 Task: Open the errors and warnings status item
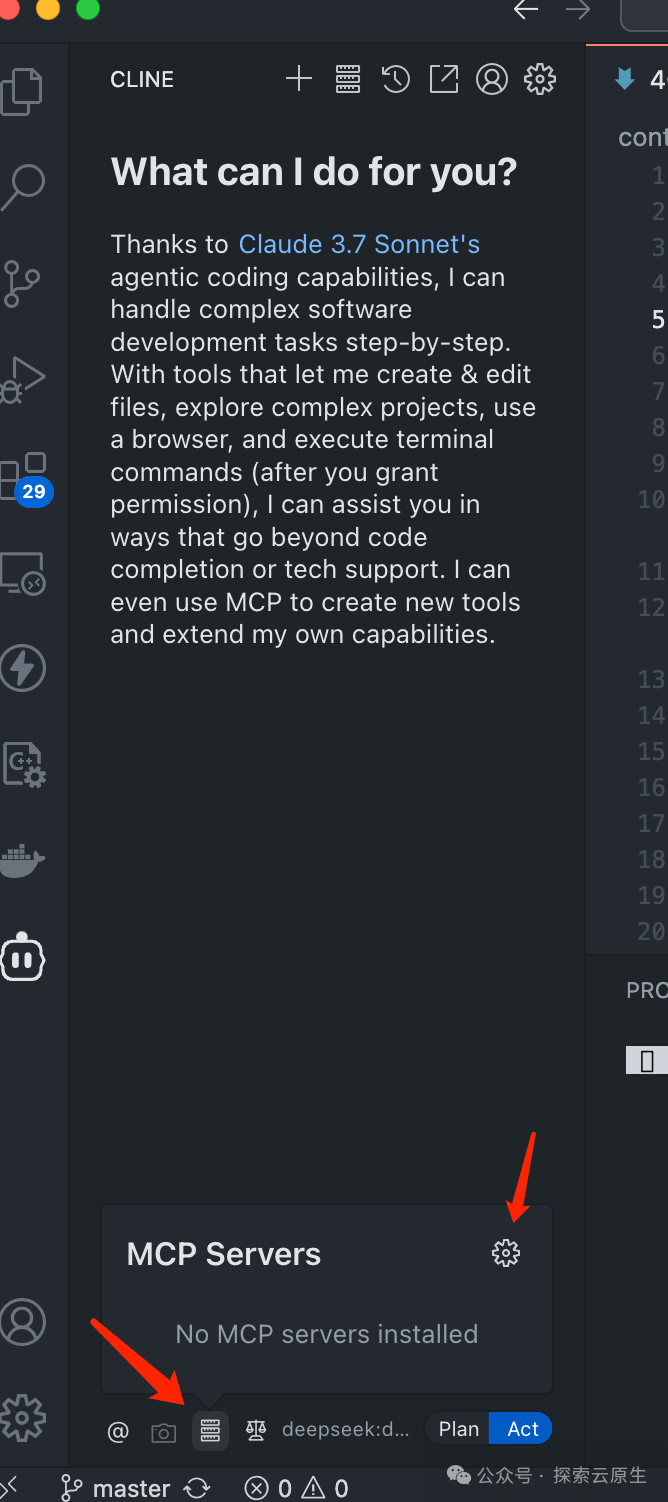(x=295, y=1489)
